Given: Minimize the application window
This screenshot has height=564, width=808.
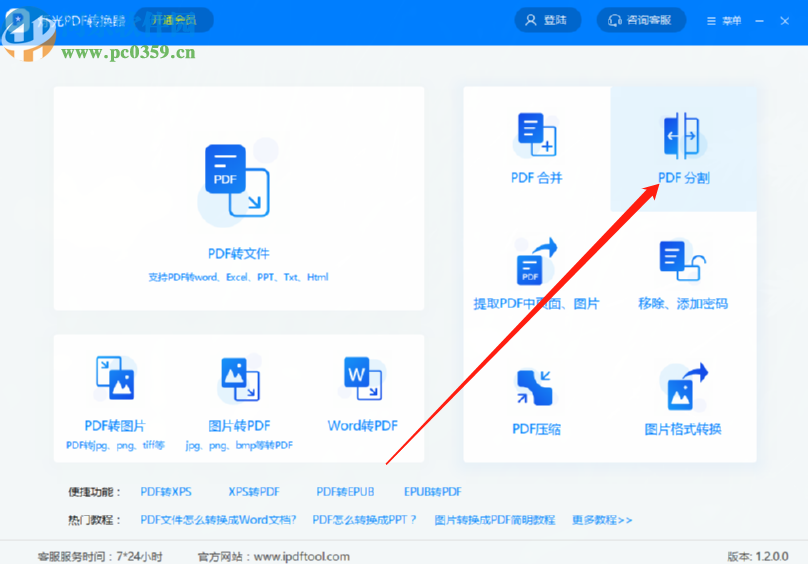Looking at the screenshot, I should click(x=760, y=21).
